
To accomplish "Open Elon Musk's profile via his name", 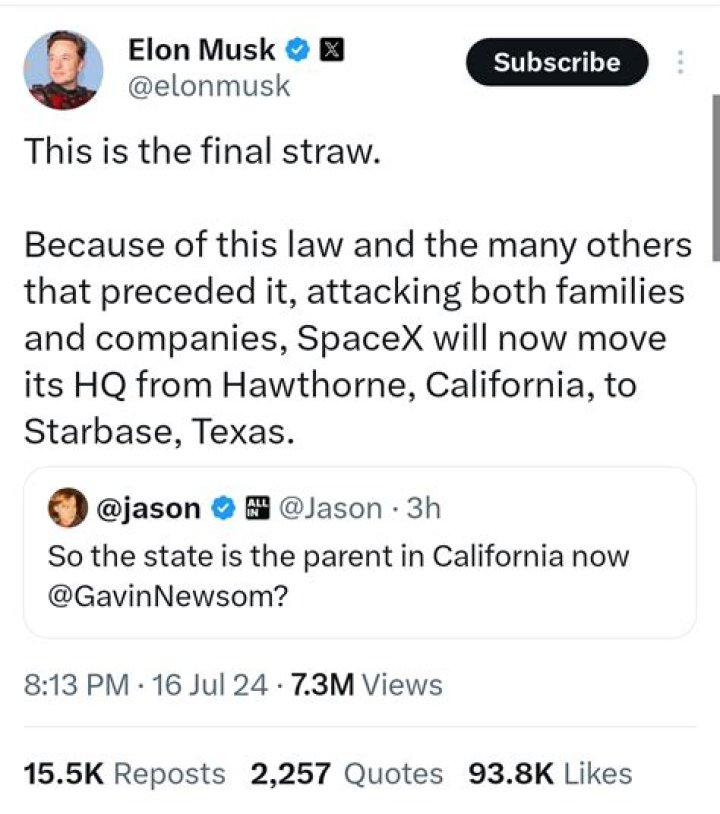I will coord(201,49).
